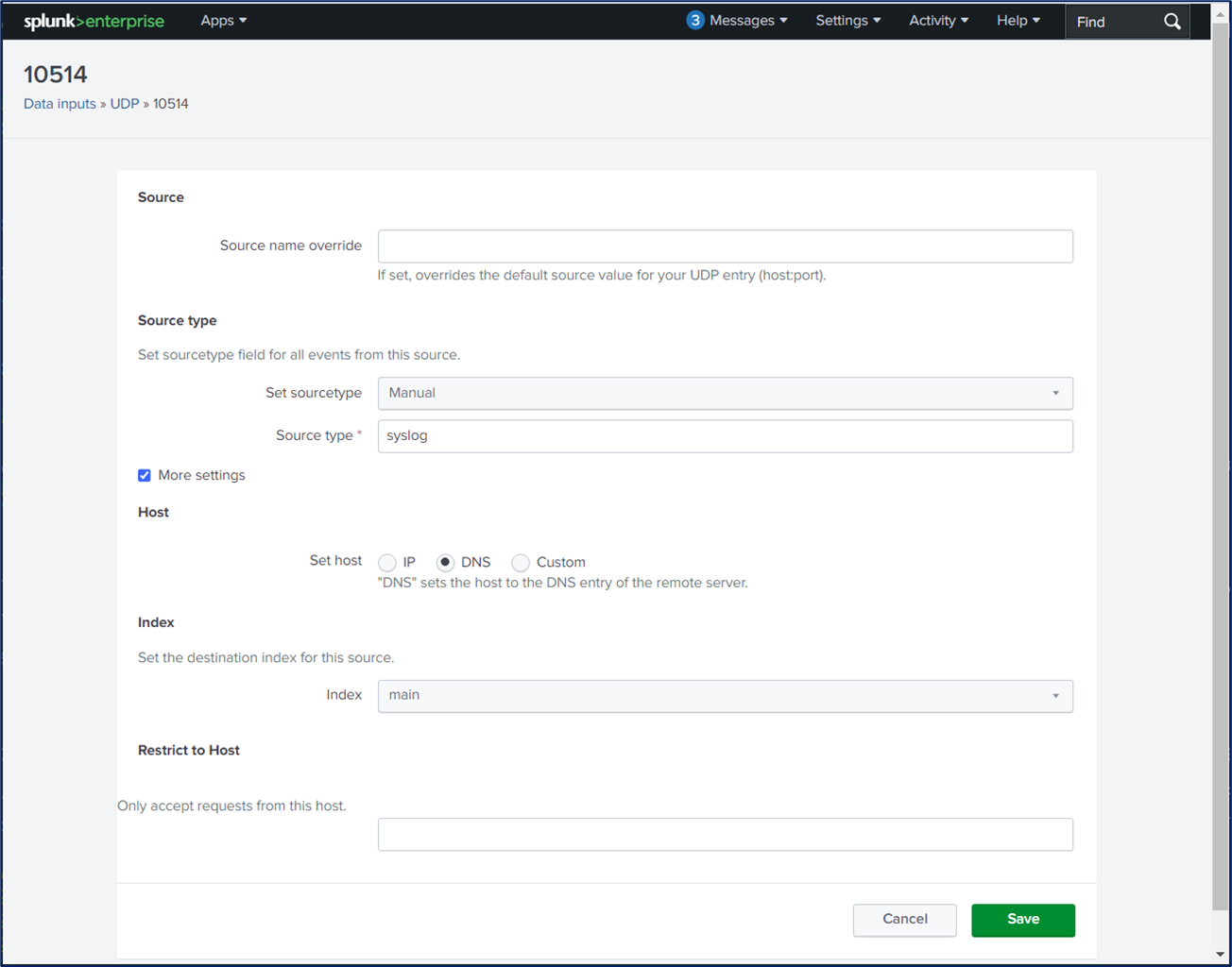Select the IP host radio button
1232x967 pixels.
pos(386,562)
